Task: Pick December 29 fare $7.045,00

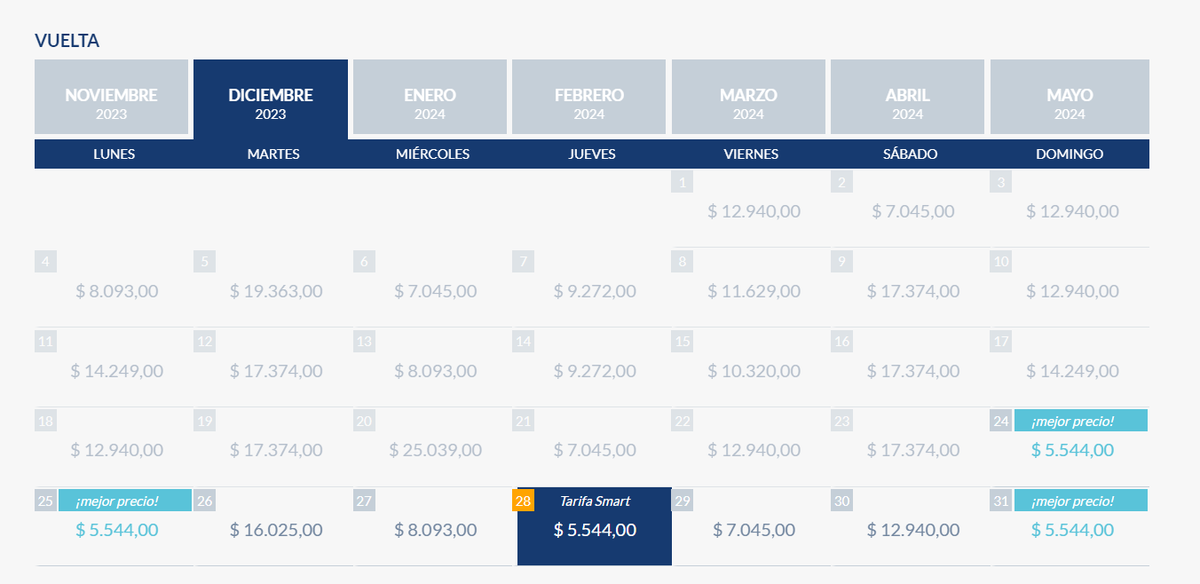Action: click(x=754, y=529)
